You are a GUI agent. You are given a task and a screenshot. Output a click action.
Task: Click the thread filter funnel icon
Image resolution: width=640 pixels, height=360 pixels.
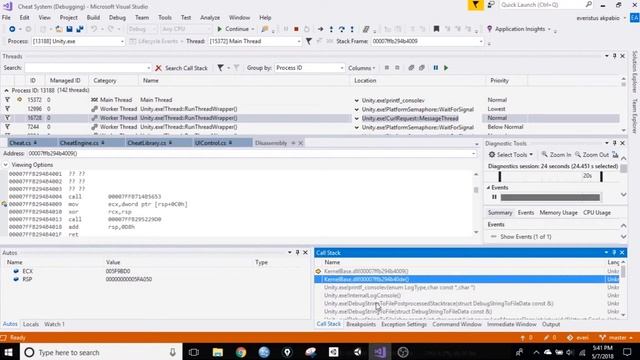tap(309, 41)
